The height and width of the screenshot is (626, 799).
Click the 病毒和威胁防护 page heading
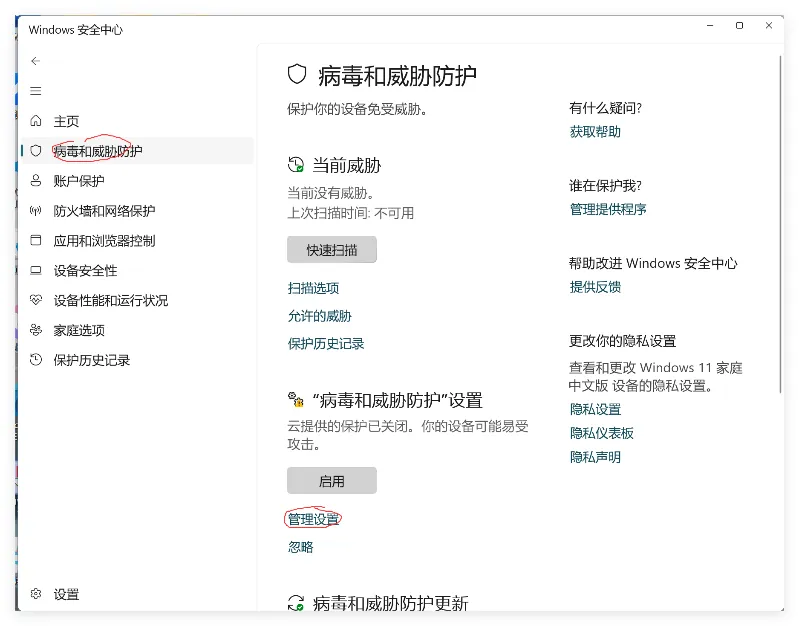point(397,75)
